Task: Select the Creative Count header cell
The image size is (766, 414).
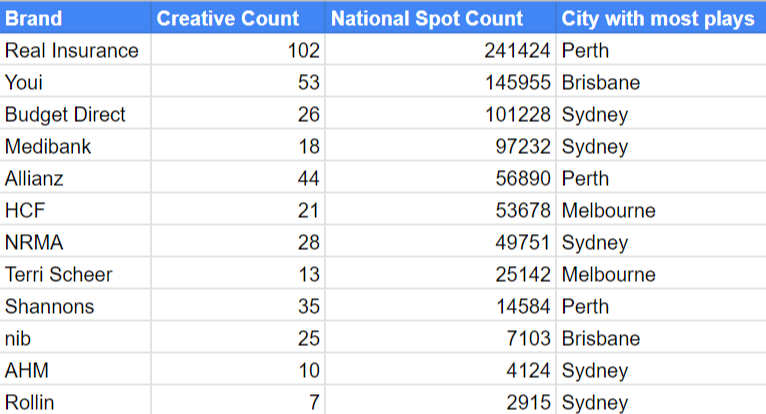Action: pyautogui.click(x=238, y=18)
